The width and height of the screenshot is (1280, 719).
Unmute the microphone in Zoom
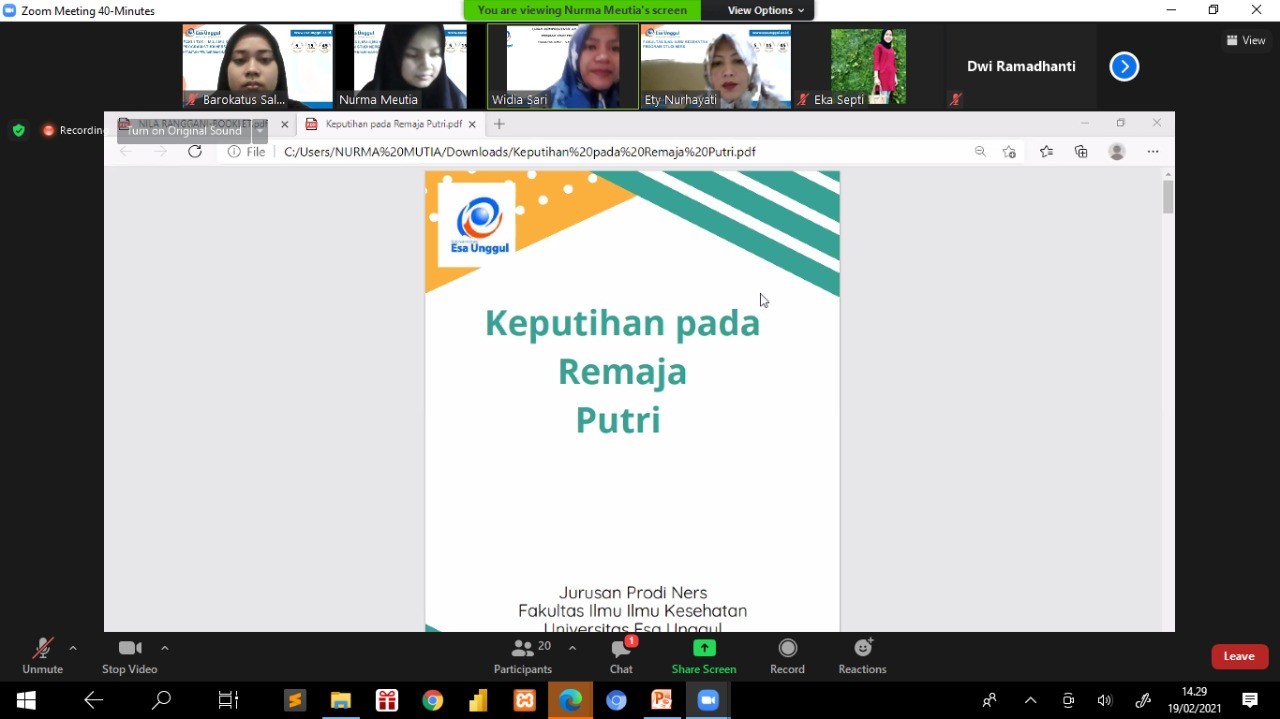[42, 656]
